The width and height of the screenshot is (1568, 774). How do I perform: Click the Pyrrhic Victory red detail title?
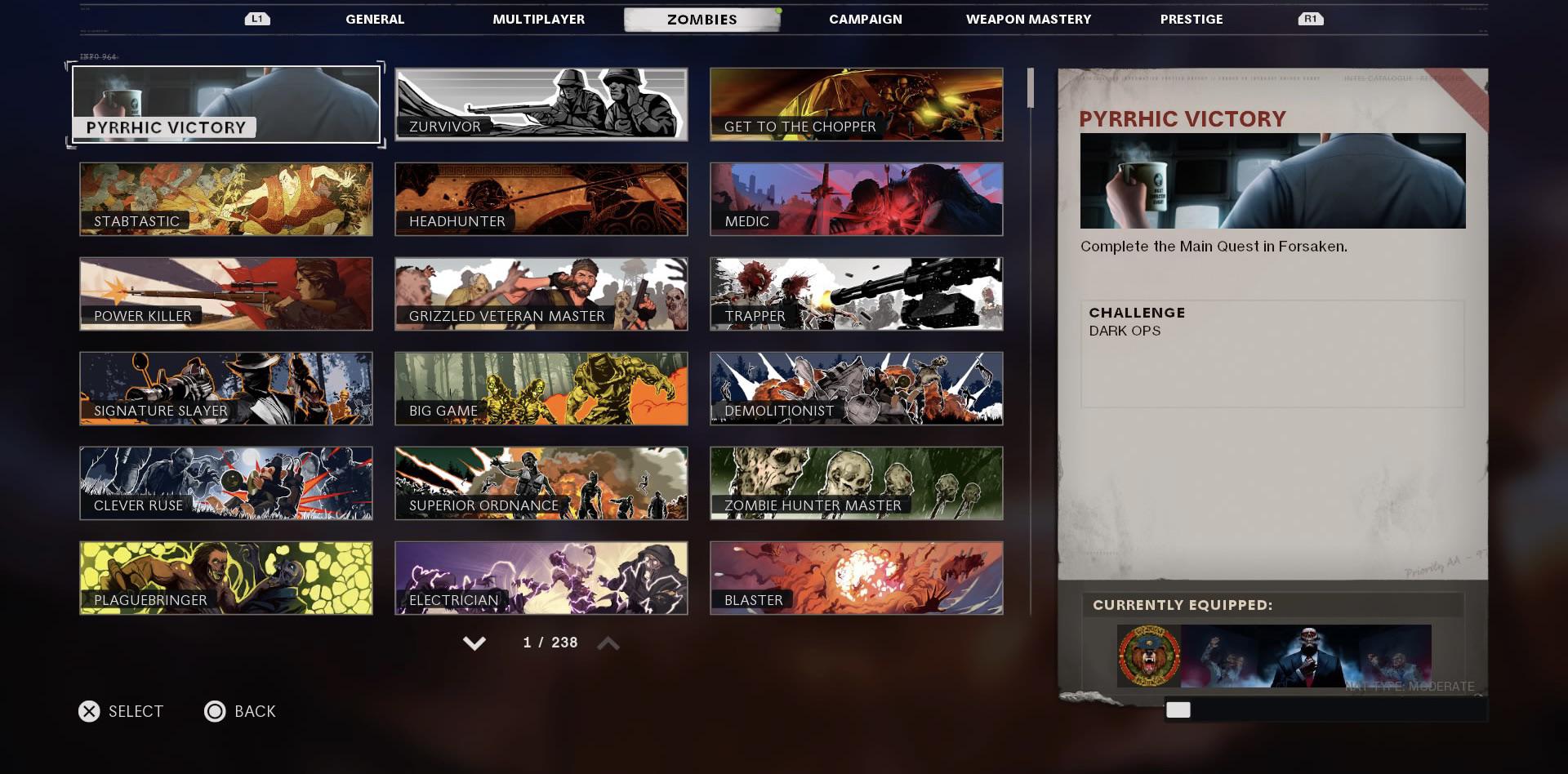point(1183,119)
